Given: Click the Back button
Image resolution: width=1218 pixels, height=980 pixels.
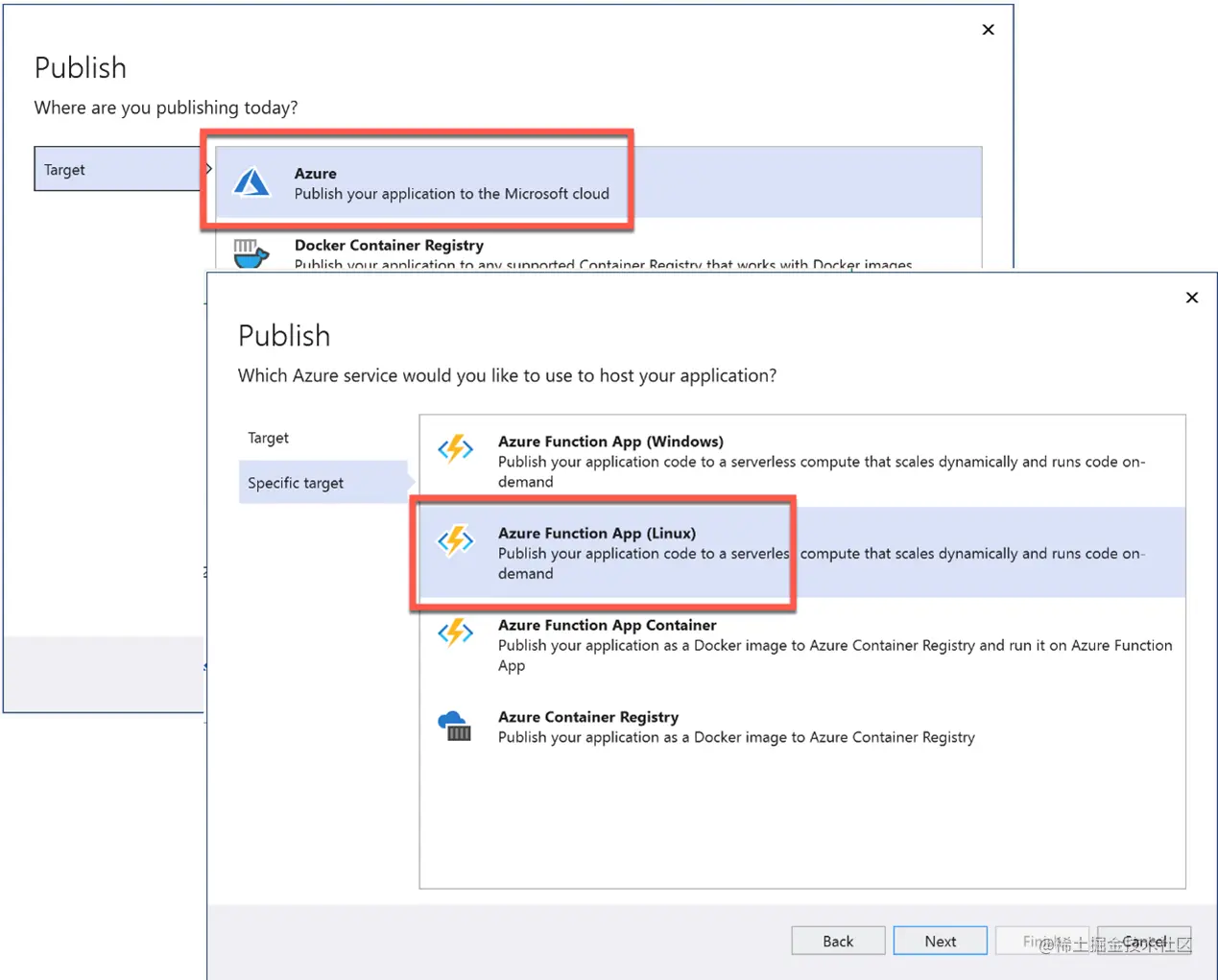Looking at the screenshot, I should point(838,941).
